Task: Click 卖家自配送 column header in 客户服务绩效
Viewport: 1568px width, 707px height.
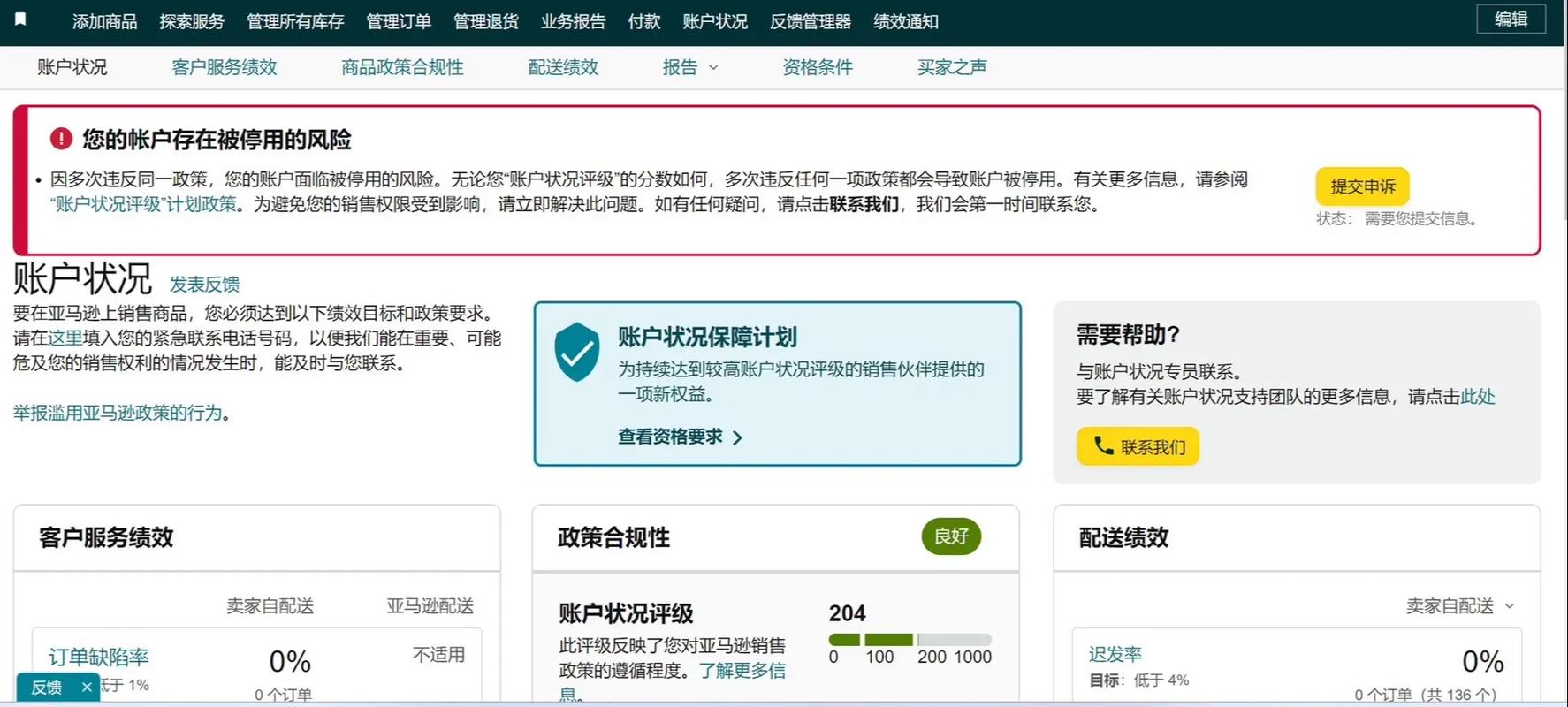Action: click(x=270, y=606)
